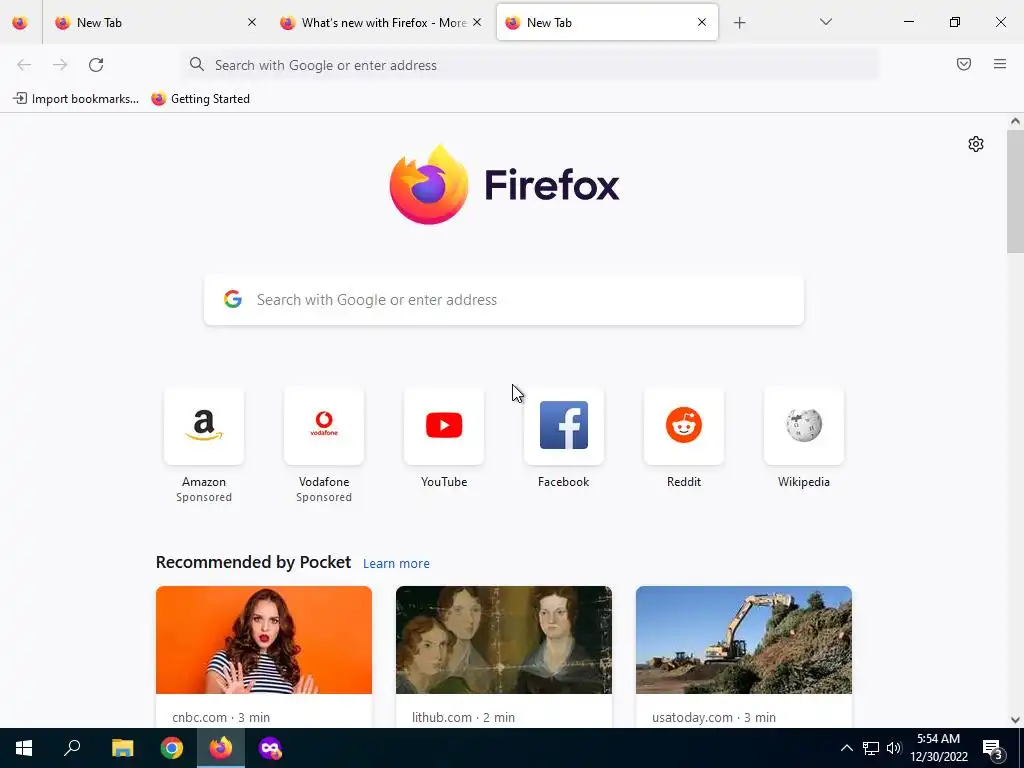
Task: Show hidden system tray icons
Action: [846, 748]
